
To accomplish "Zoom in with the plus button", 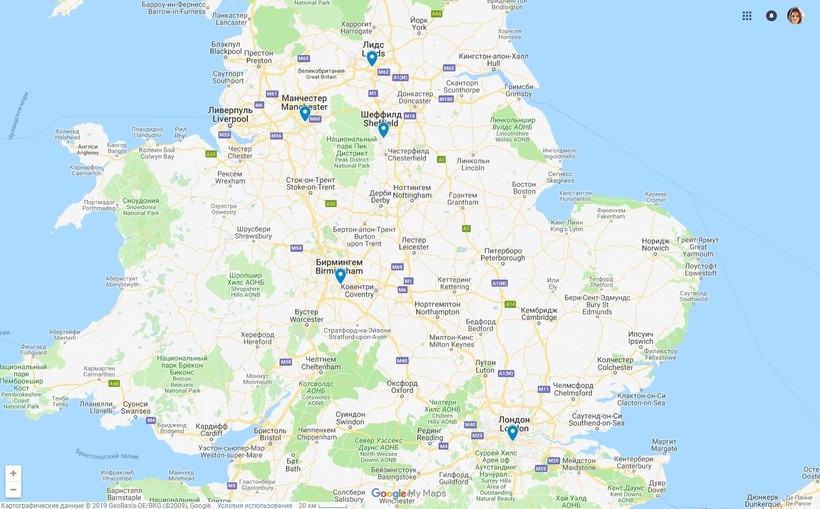I will click(13, 473).
